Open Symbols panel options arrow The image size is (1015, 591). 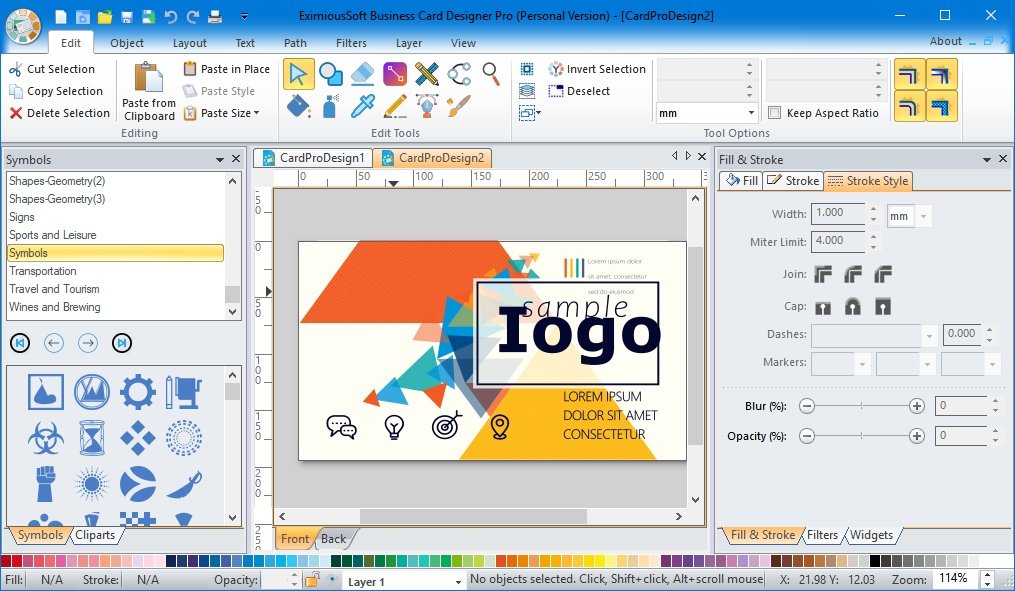(220, 159)
